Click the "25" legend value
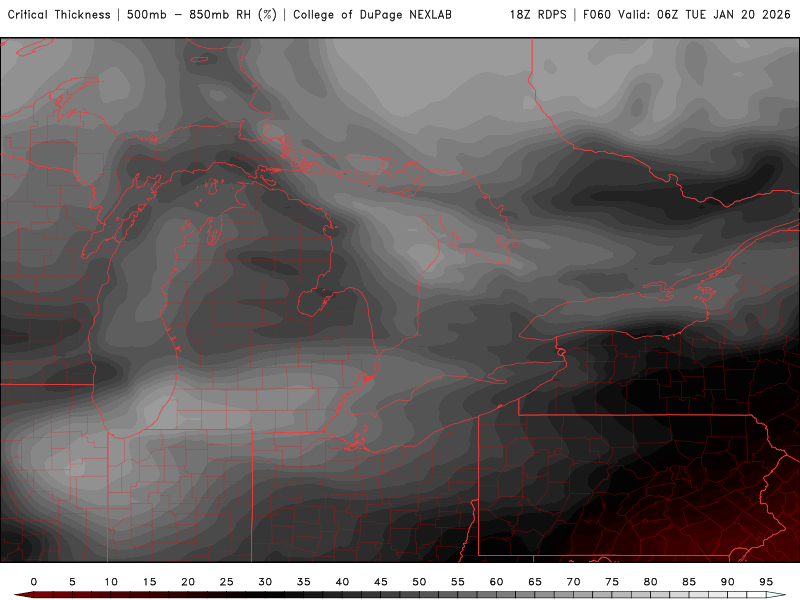 [227, 582]
